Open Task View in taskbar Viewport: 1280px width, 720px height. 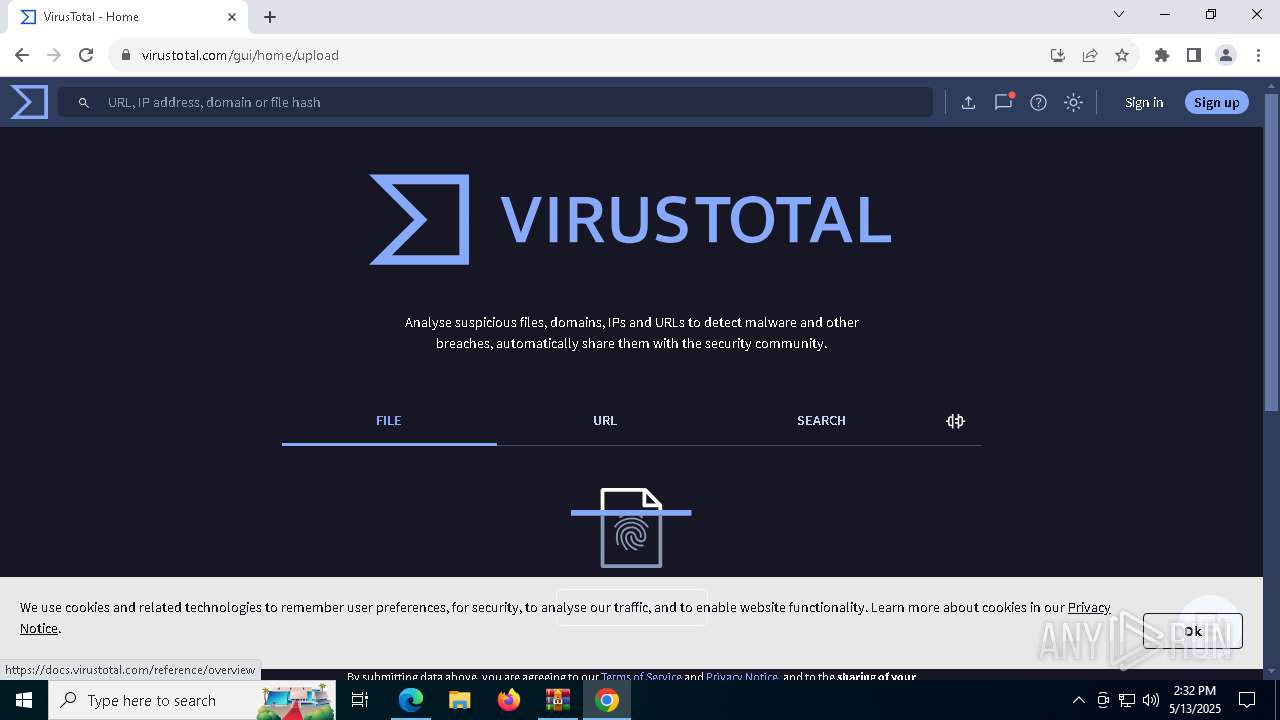pyautogui.click(x=360, y=700)
